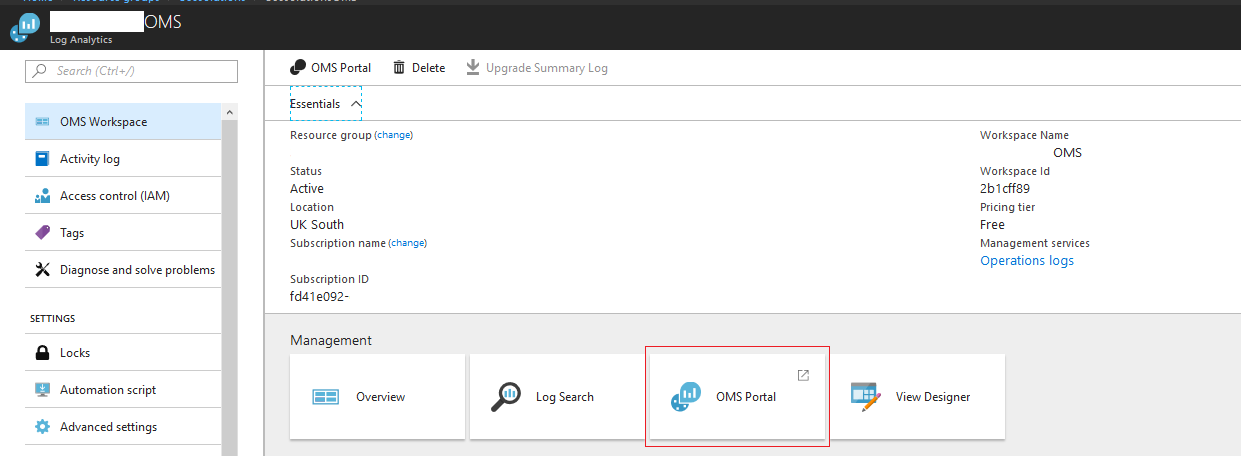Click the Log Search magnifier icon
The image size is (1241, 456).
pyautogui.click(x=505, y=397)
